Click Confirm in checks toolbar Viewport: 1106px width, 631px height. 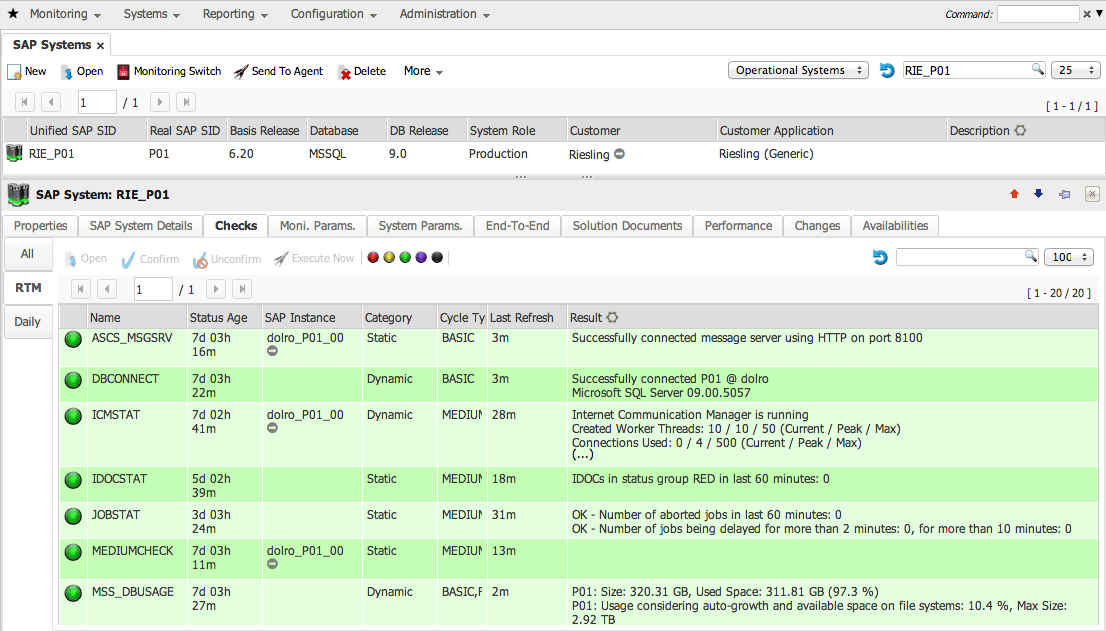(150, 259)
